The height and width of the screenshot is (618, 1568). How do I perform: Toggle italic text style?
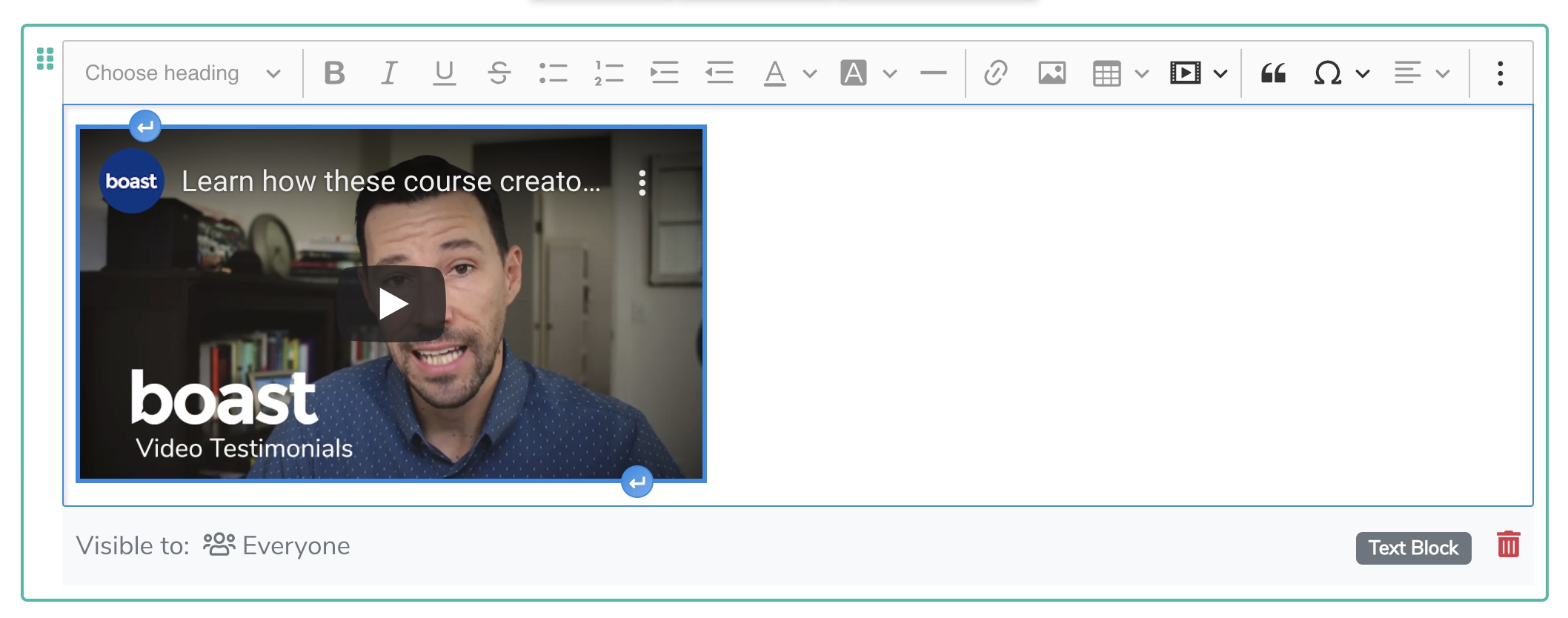[389, 73]
